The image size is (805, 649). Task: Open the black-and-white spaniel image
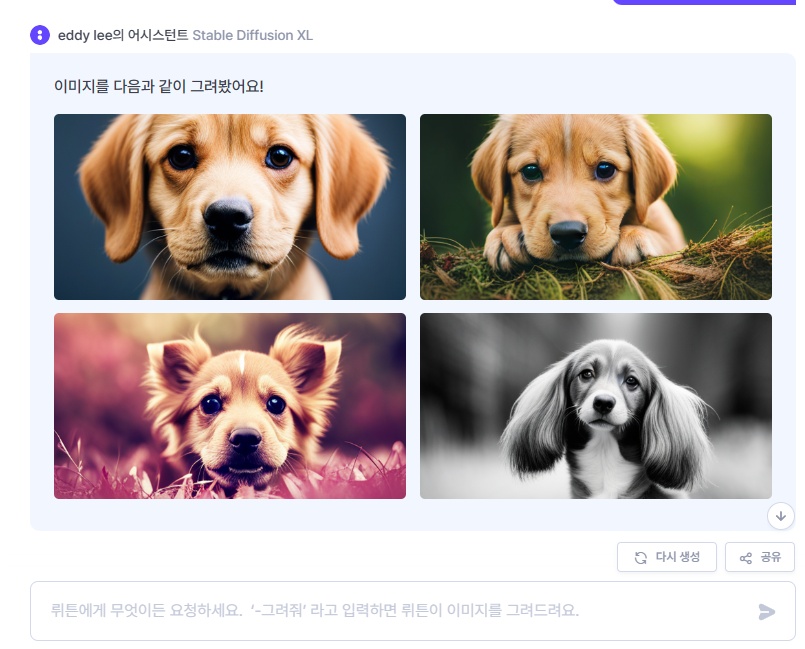pos(595,405)
